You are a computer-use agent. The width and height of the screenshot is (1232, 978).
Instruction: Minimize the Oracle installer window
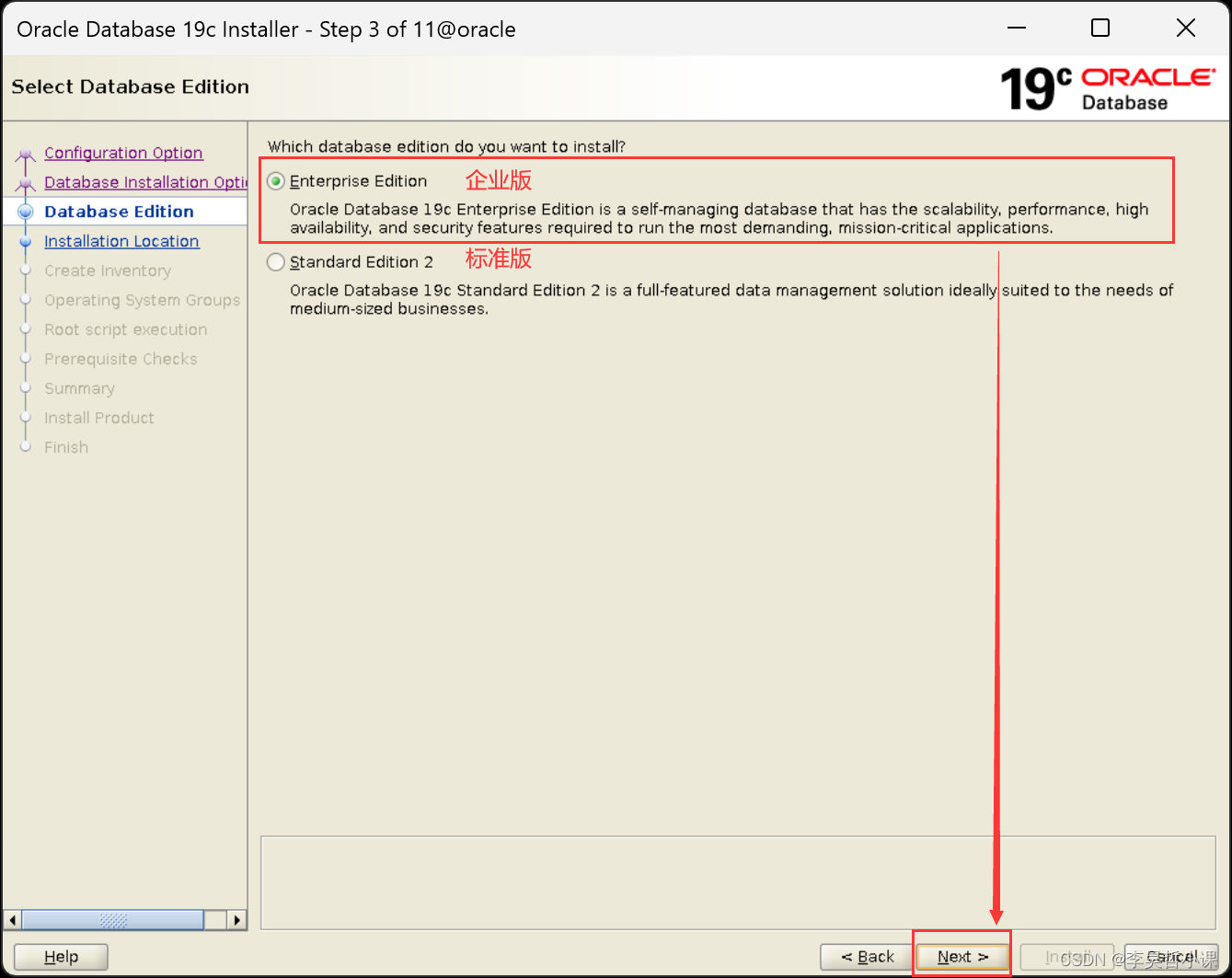tap(1017, 29)
